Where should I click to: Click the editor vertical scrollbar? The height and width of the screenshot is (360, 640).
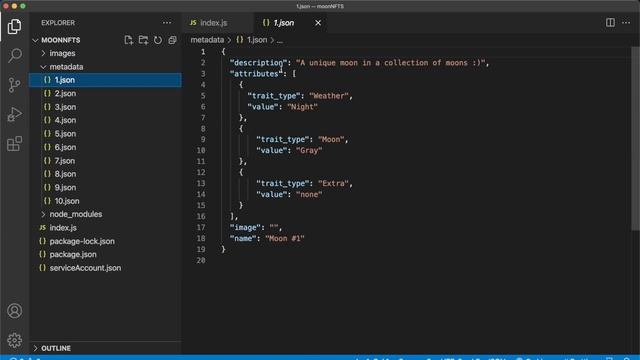point(635,139)
